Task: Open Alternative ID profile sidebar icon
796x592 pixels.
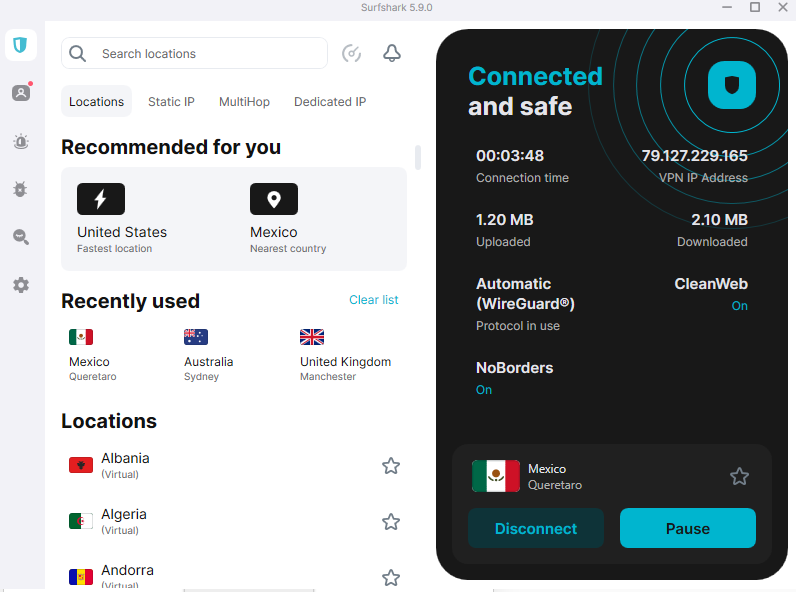Action: pyautogui.click(x=21, y=92)
